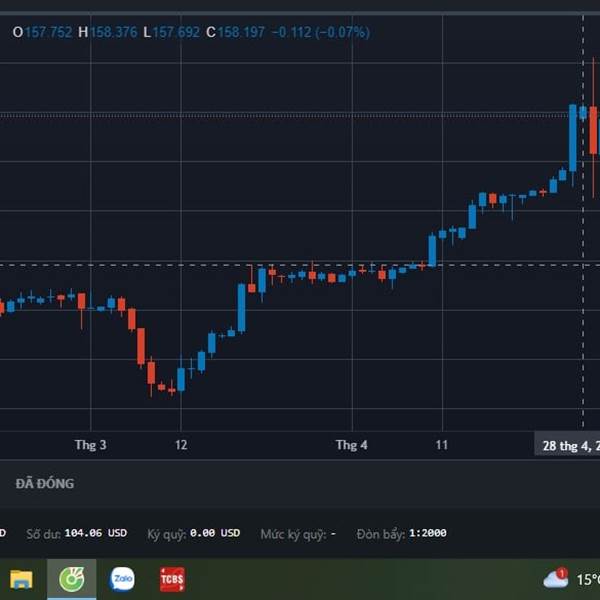Open weather widget in system tray

click(x=572, y=579)
